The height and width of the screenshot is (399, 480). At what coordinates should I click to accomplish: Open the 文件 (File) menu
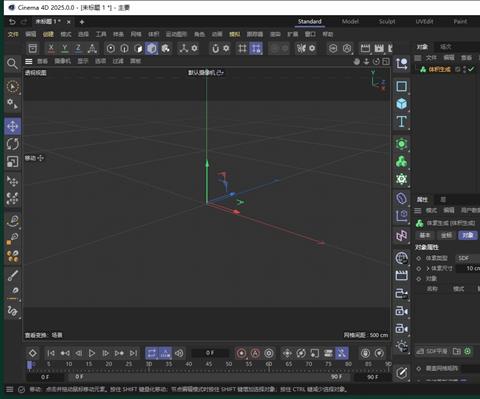(x=13, y=34)
